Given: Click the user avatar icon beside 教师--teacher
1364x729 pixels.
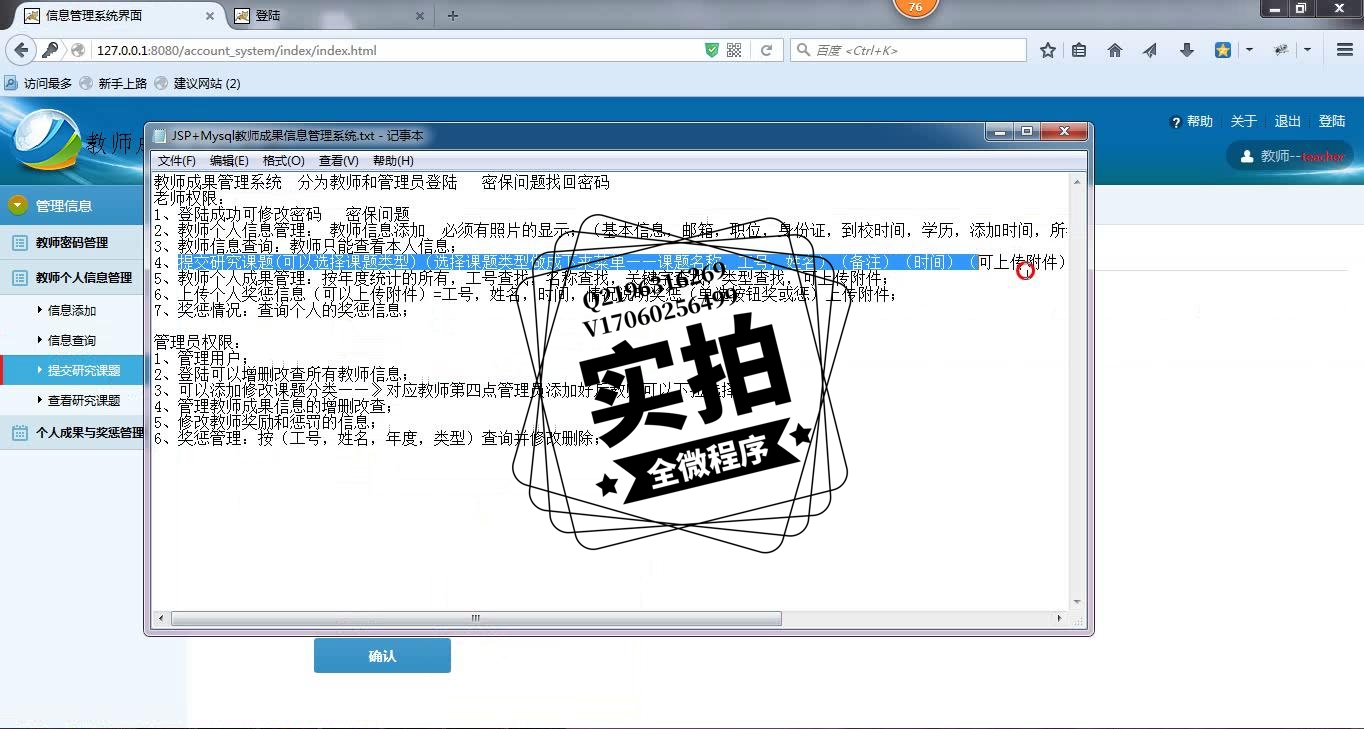Looking at the screenshot, I should tap(1247, 156).
